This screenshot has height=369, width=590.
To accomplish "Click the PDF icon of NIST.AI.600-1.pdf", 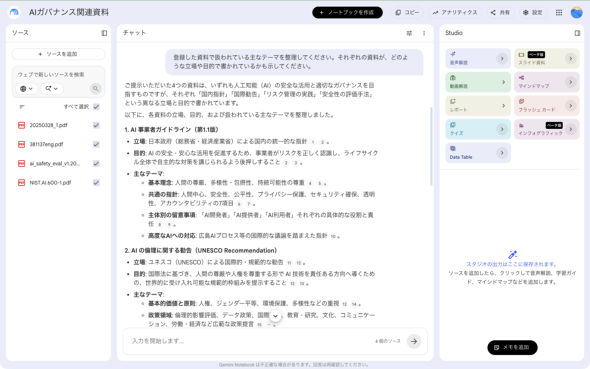I will (21, 183).
